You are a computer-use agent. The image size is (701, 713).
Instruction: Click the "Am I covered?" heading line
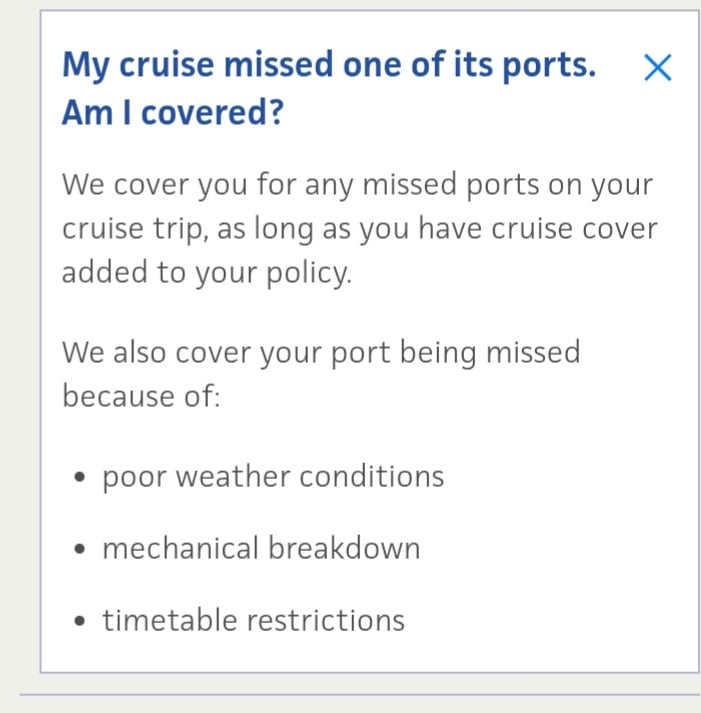click(173, 113)
